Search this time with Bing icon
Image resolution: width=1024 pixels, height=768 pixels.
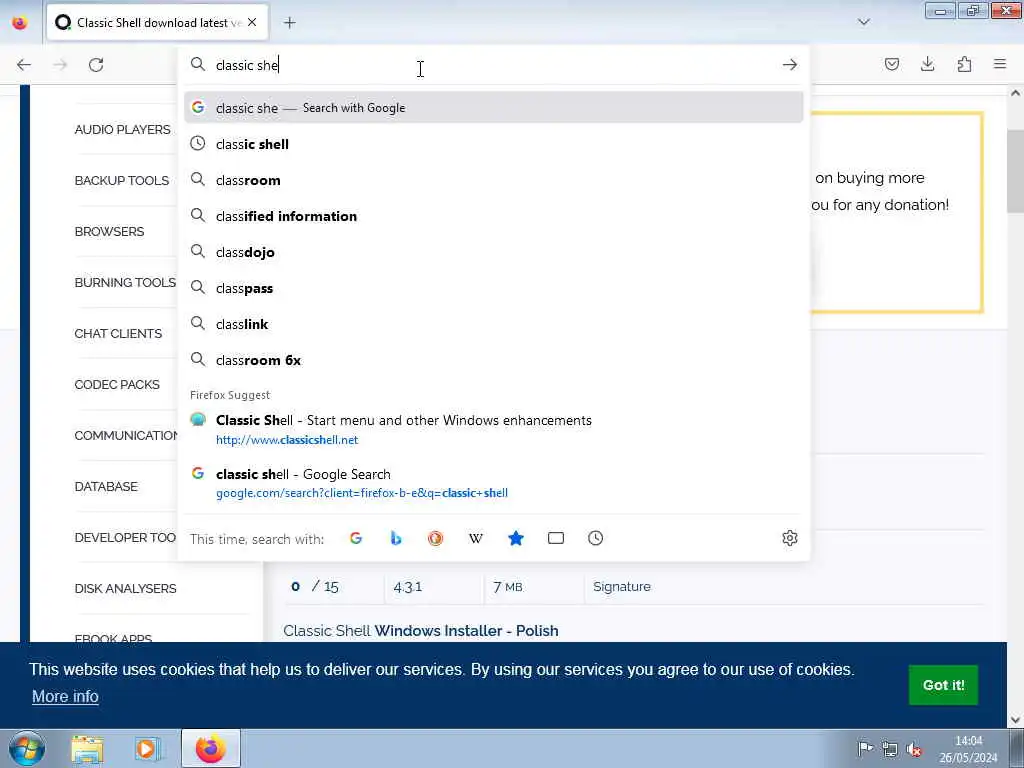(x=396, y=538)
